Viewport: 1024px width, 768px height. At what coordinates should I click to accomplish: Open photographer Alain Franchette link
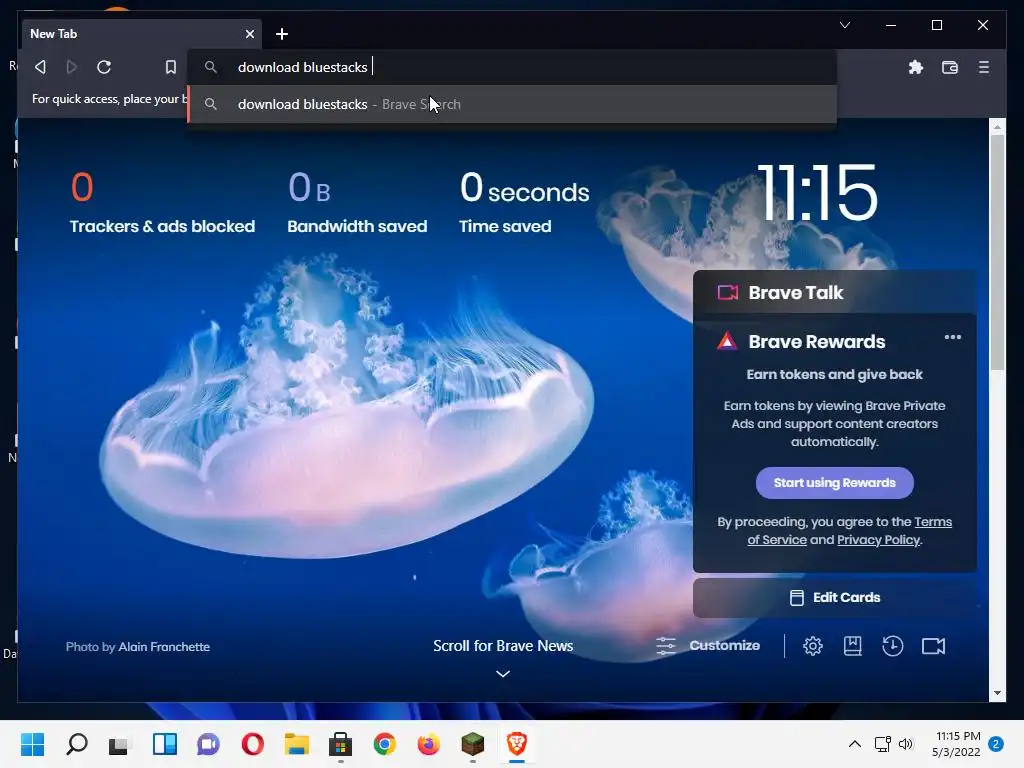(x=164, y=647)
